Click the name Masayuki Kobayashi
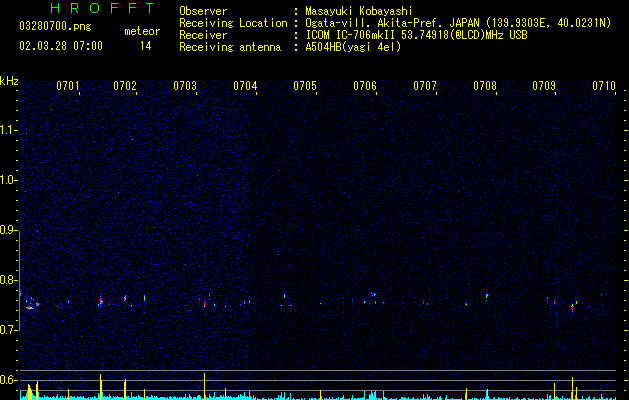 pyautogui.click(x=359, y=11)
